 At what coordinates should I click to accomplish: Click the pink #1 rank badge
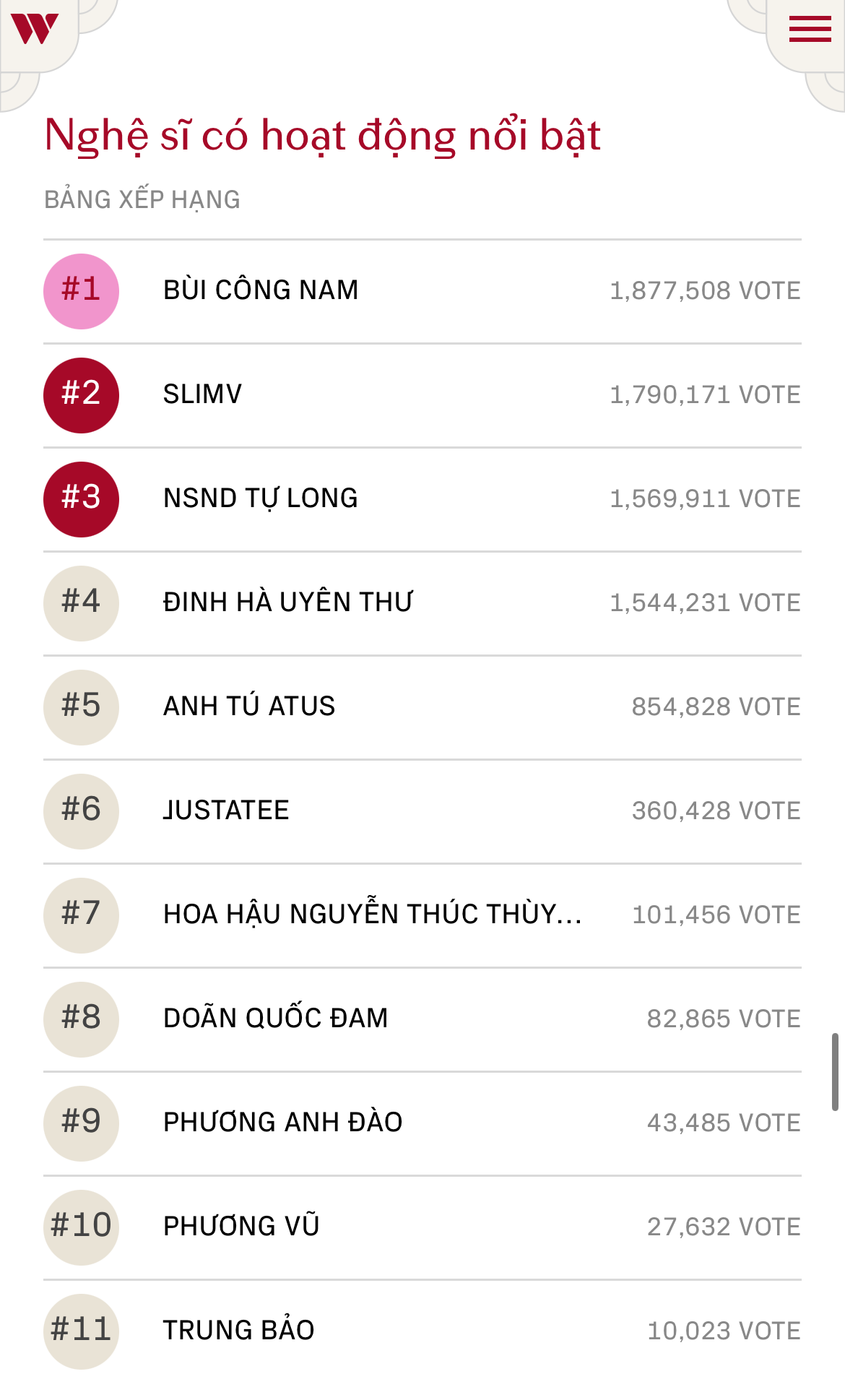[81, 291]
